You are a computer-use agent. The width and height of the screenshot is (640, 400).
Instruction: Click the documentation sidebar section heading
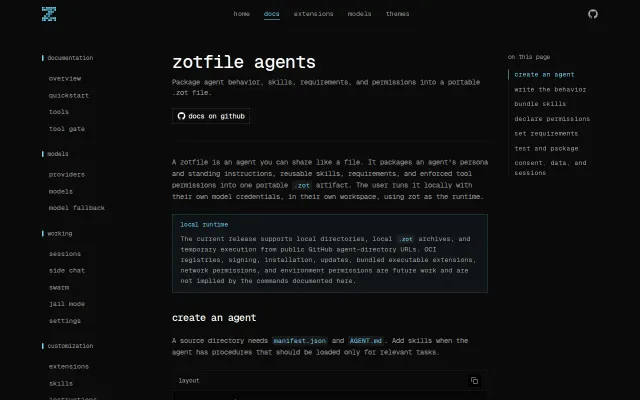(70, 58)
